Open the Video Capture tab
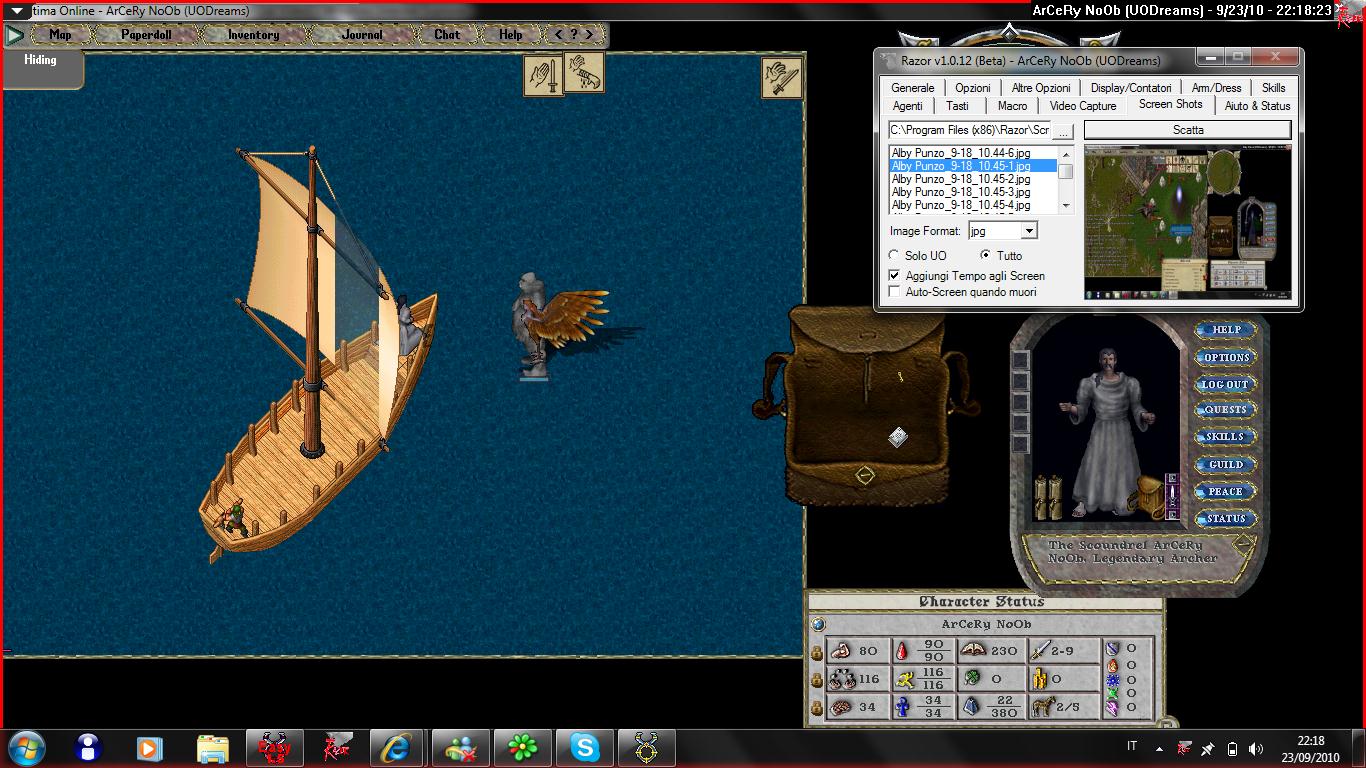This screenshot has height=768, width=1366. (x=1083, y=106)
